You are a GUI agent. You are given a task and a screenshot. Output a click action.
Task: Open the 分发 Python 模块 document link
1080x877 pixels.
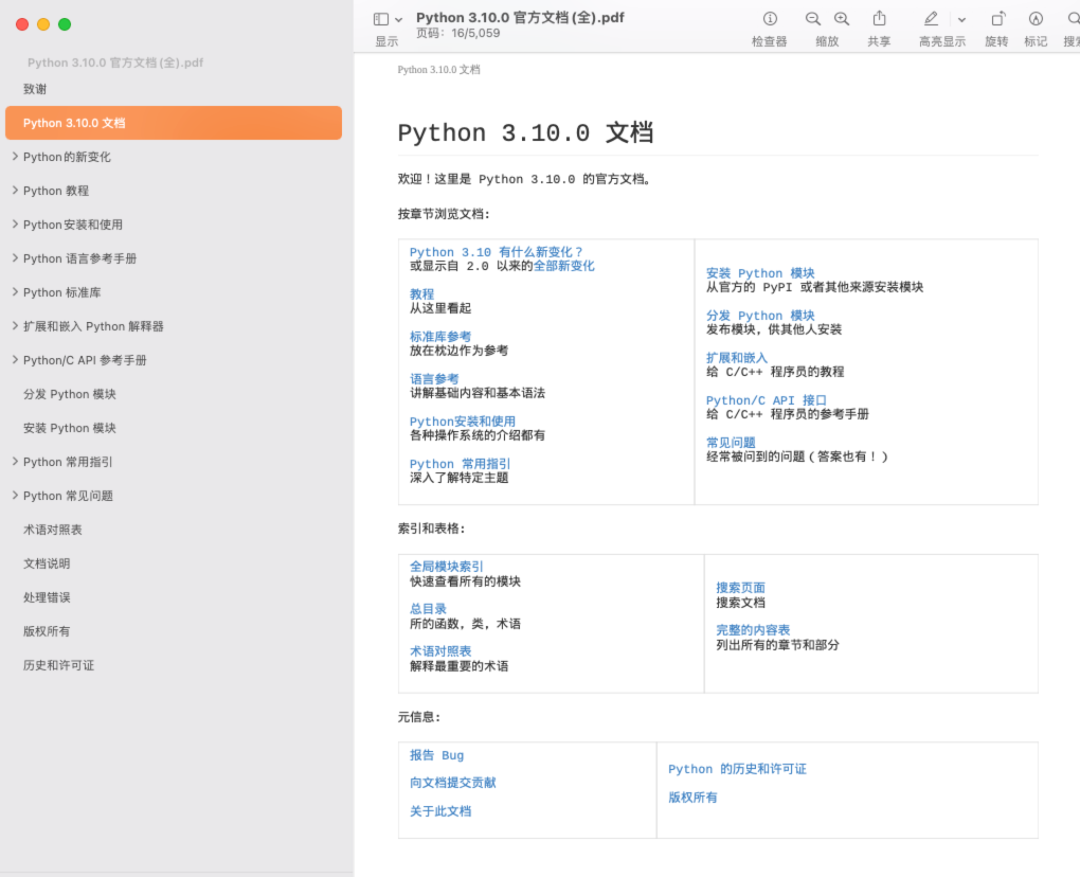760,316
